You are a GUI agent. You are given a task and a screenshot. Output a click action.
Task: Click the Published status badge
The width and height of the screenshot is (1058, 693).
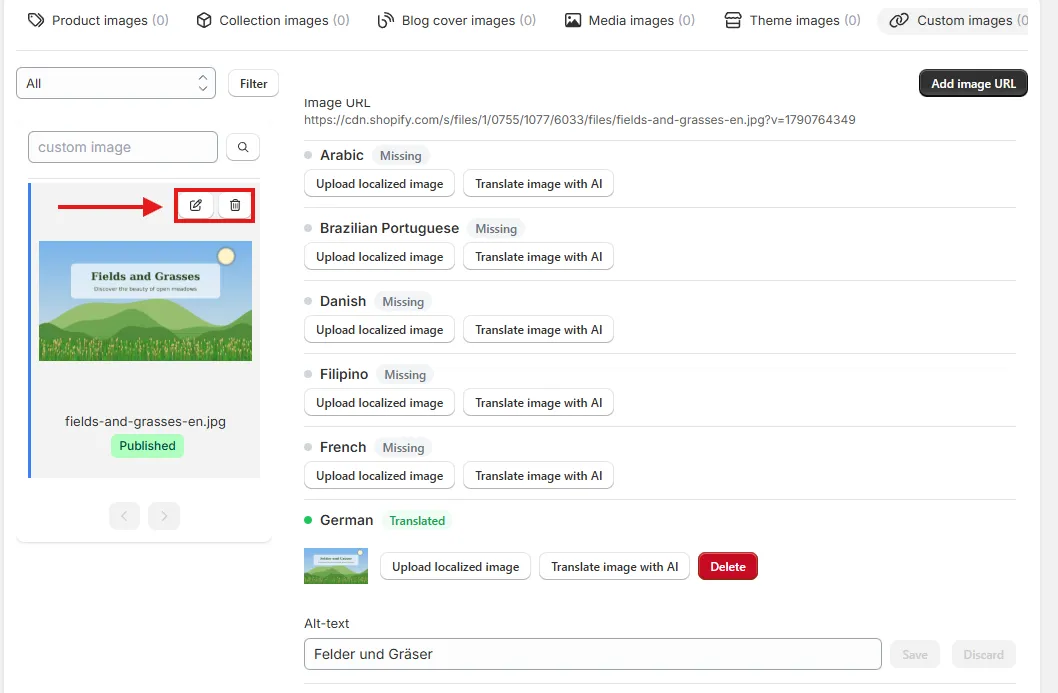(x=147, y=445)
